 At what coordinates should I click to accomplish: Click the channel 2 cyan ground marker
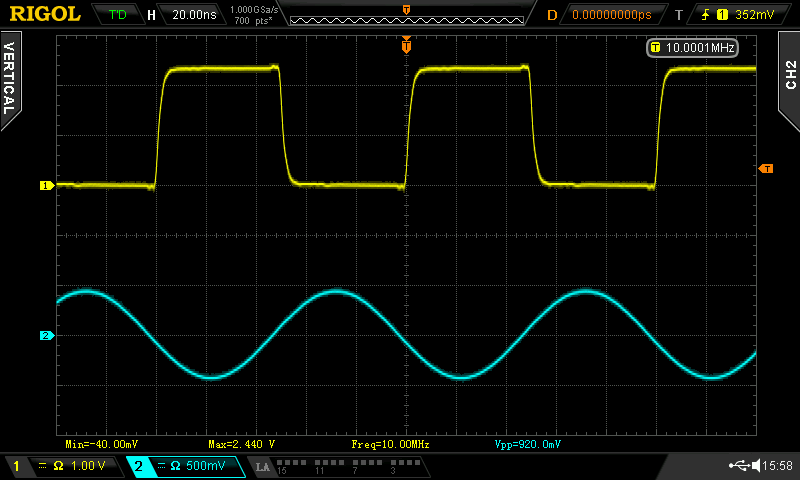45,335
